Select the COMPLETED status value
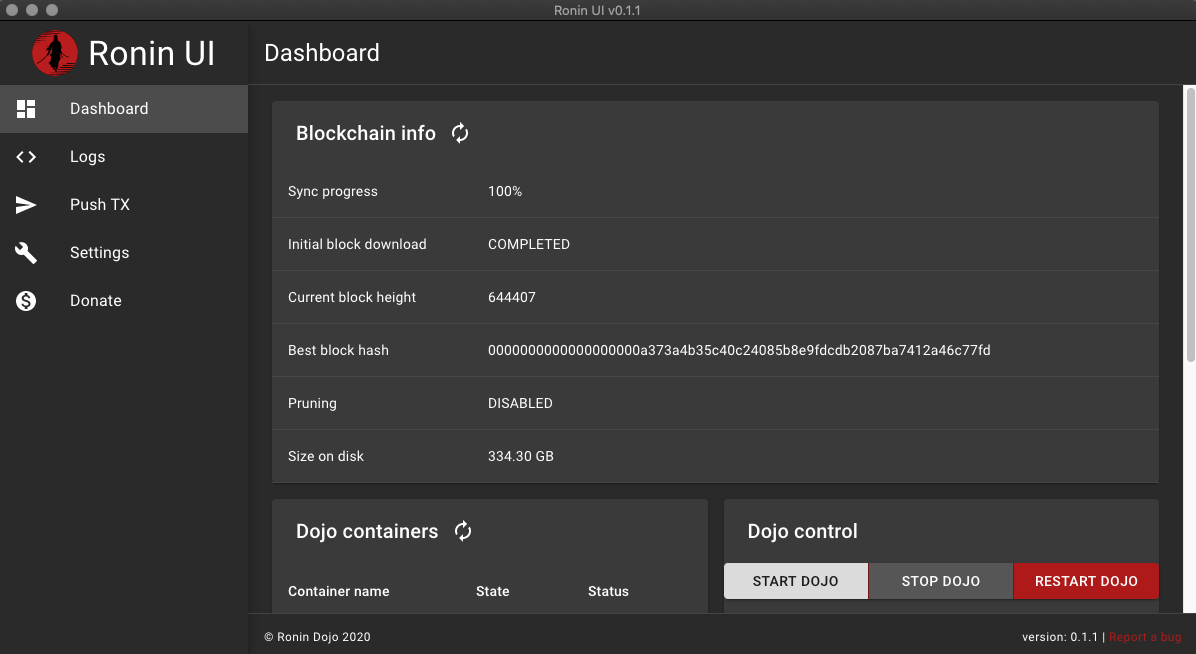 click(529, 244)
